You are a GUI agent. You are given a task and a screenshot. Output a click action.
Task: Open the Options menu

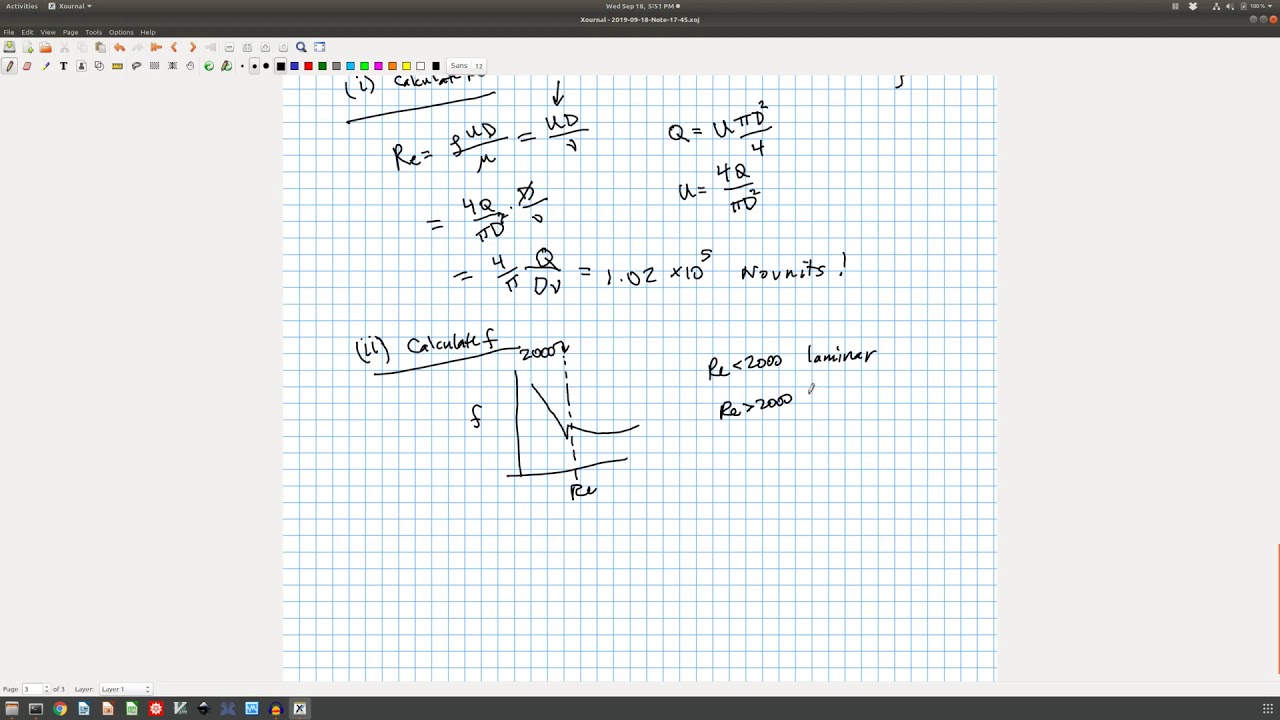121,32
